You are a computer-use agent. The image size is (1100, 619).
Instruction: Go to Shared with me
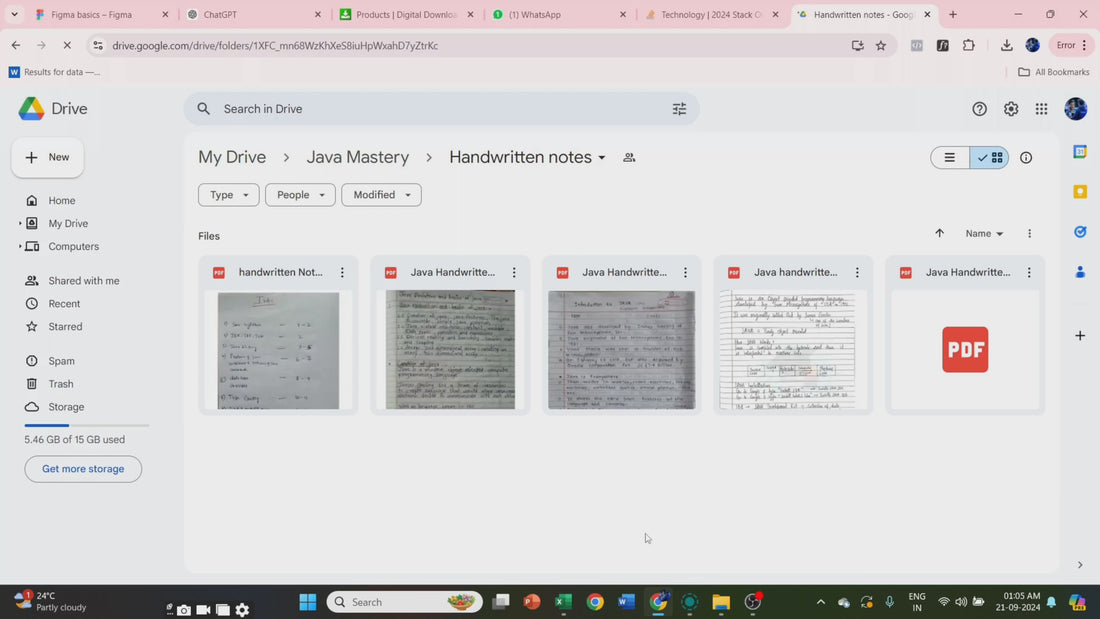pos(83,281)
